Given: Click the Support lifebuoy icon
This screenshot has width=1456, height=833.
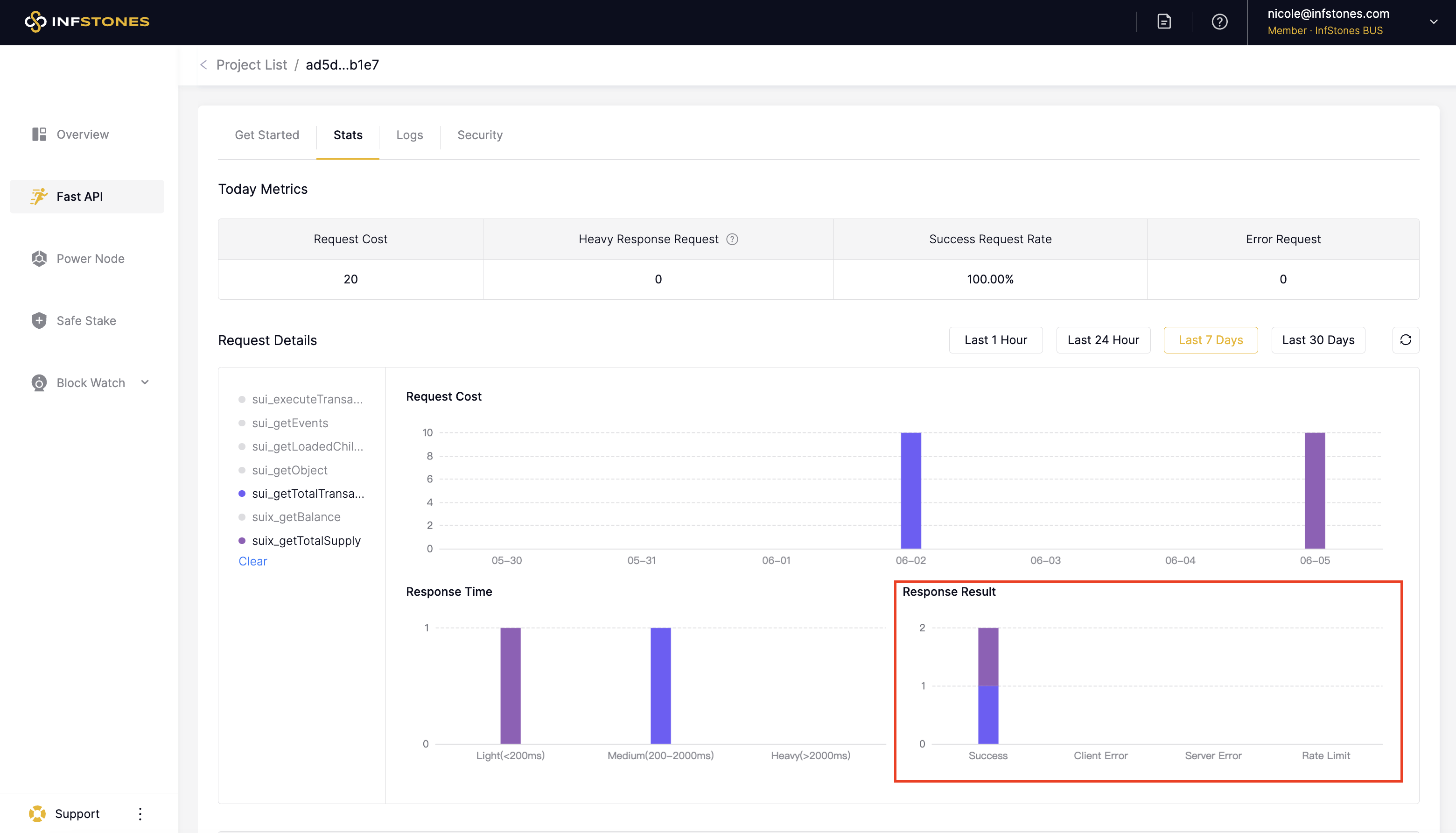Looking at the screenshot, I should (x=38, y=813).
